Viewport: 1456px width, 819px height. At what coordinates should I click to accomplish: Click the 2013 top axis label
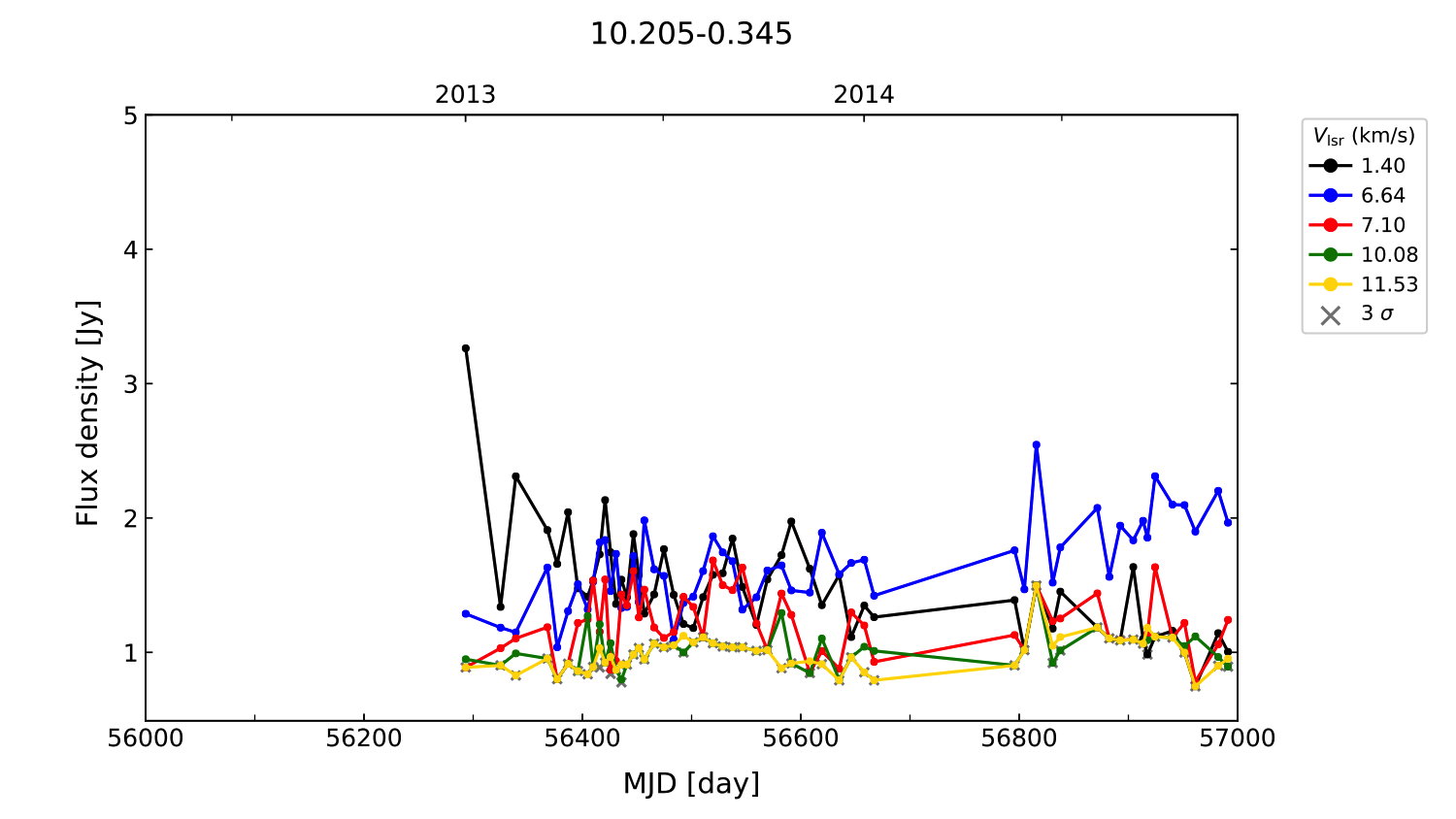pyautogui.click(x=465, y=95)
